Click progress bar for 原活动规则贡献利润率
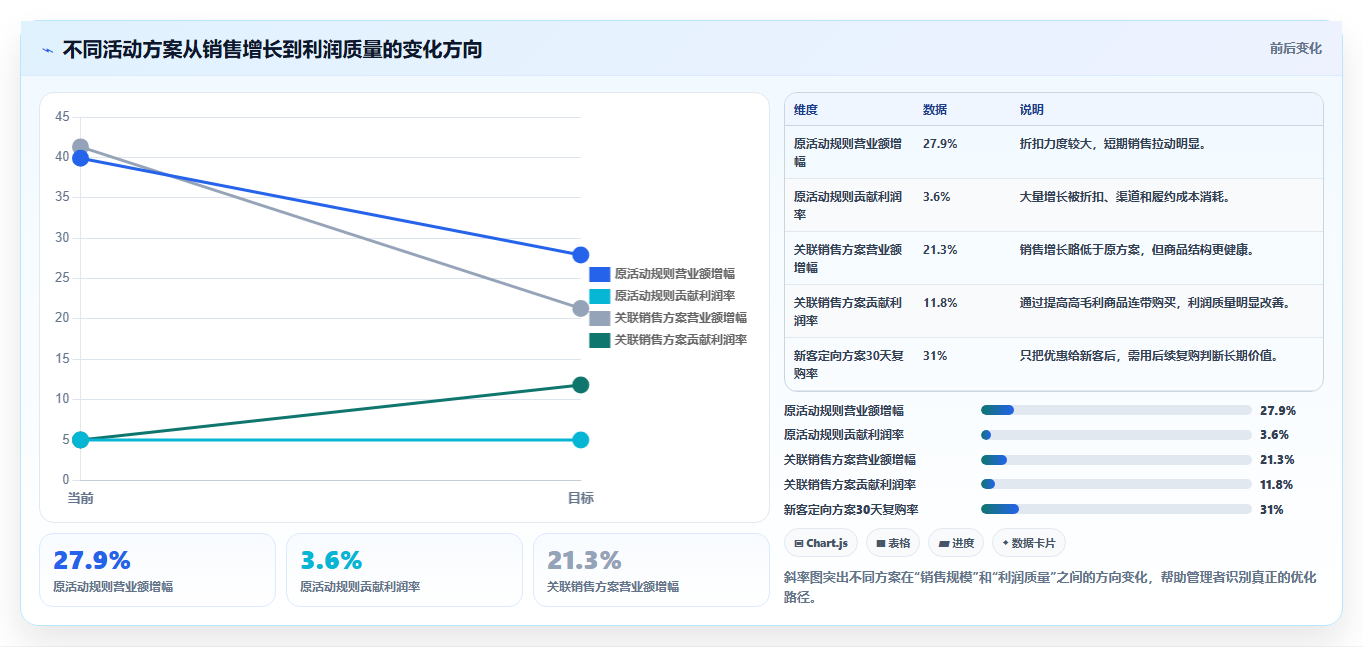1363x647 pixels. (1116, 435)
